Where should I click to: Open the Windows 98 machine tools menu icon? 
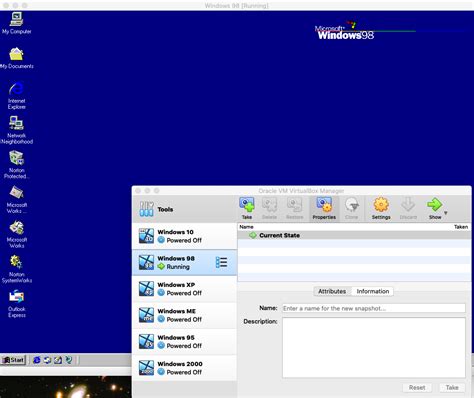(x=221, y=262)
